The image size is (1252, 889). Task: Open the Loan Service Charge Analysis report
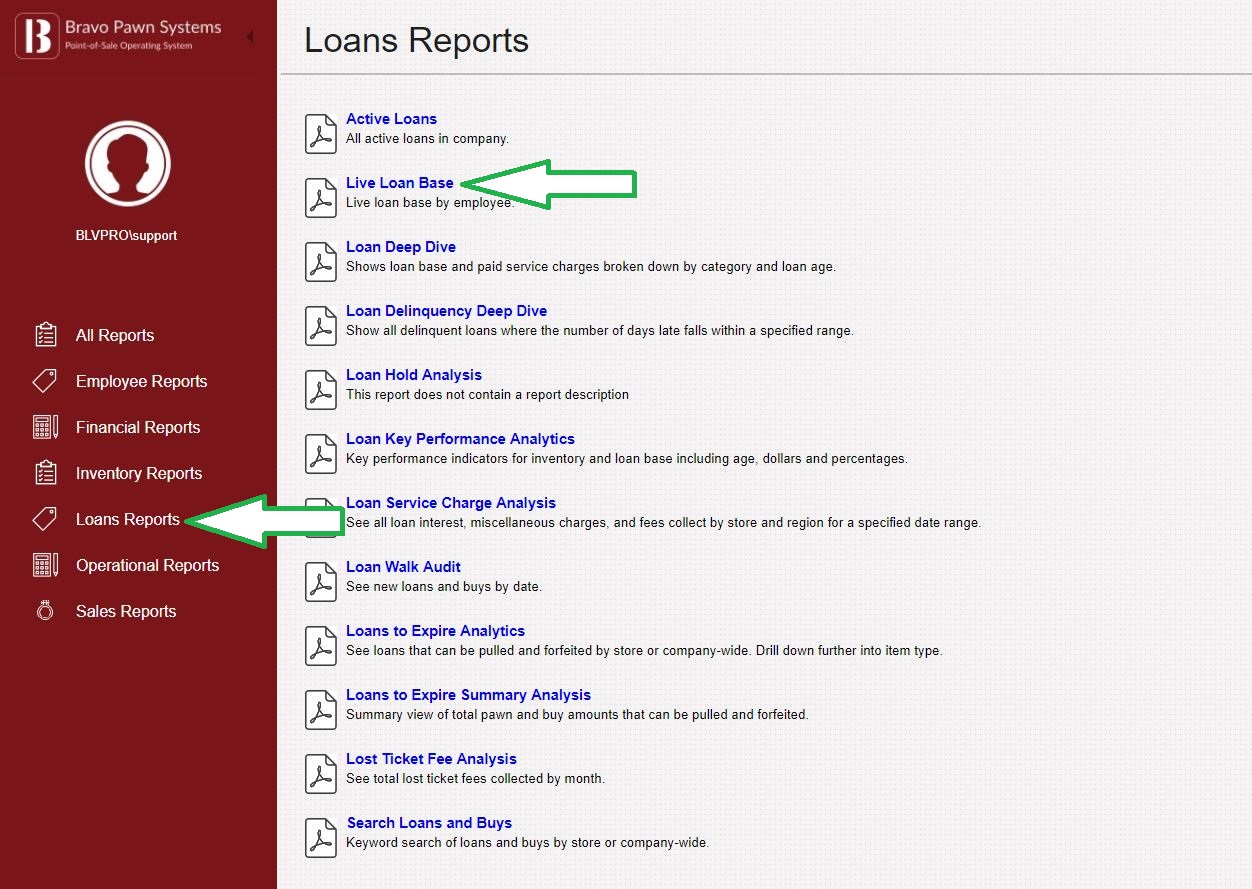pyautogui.click(x=451, y=503)
